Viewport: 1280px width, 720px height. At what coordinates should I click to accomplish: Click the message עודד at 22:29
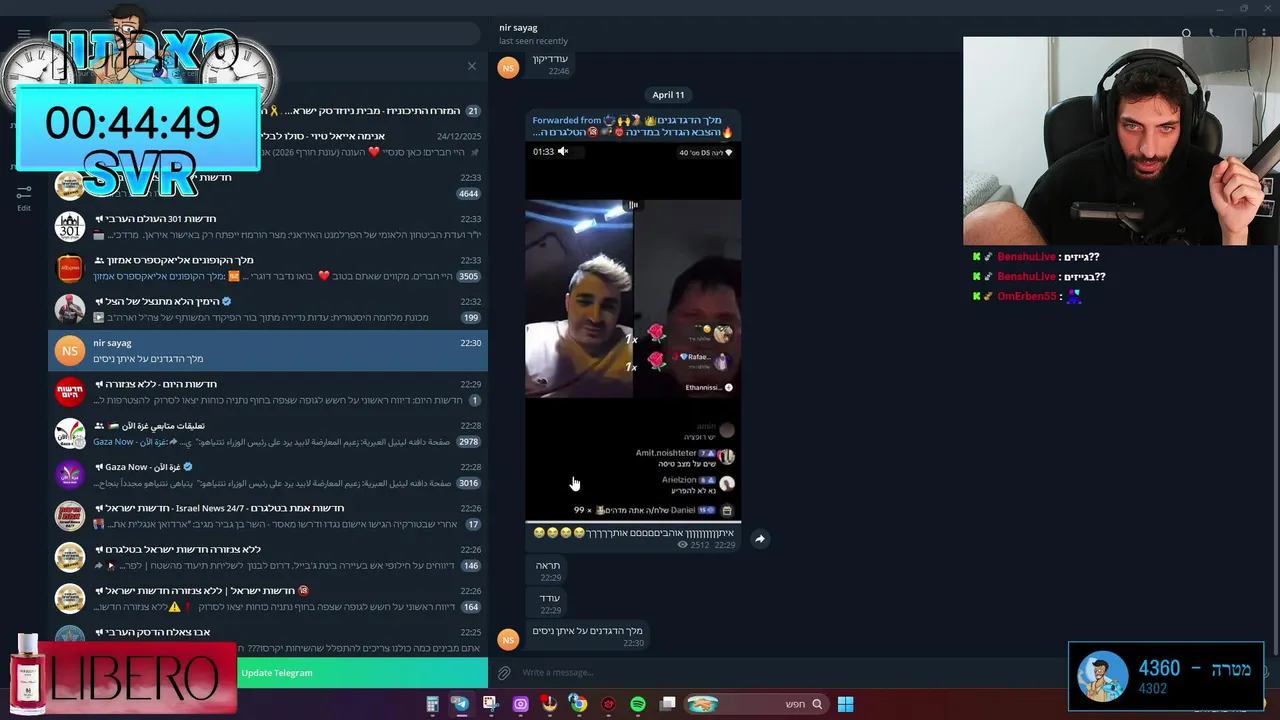tap(548, 603)
